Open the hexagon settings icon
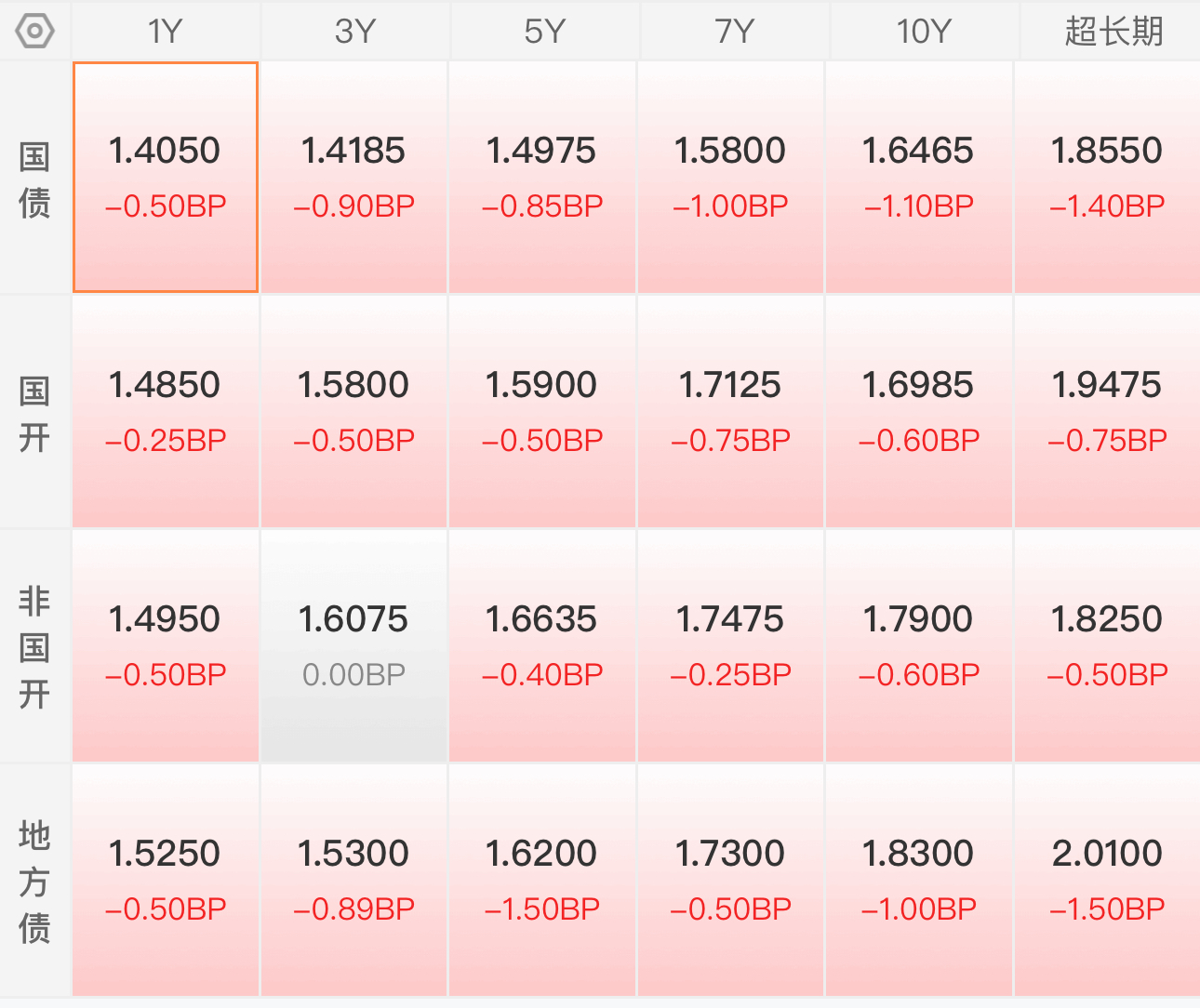This screenshot has height=1008, width=1200. tap(35, 31)
